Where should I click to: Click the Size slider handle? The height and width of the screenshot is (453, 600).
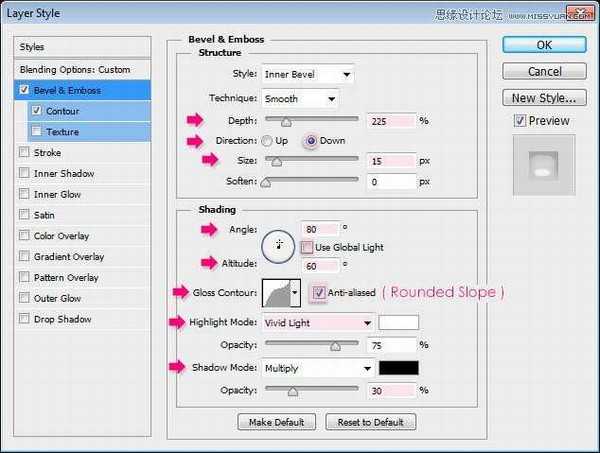coord(276,161)
